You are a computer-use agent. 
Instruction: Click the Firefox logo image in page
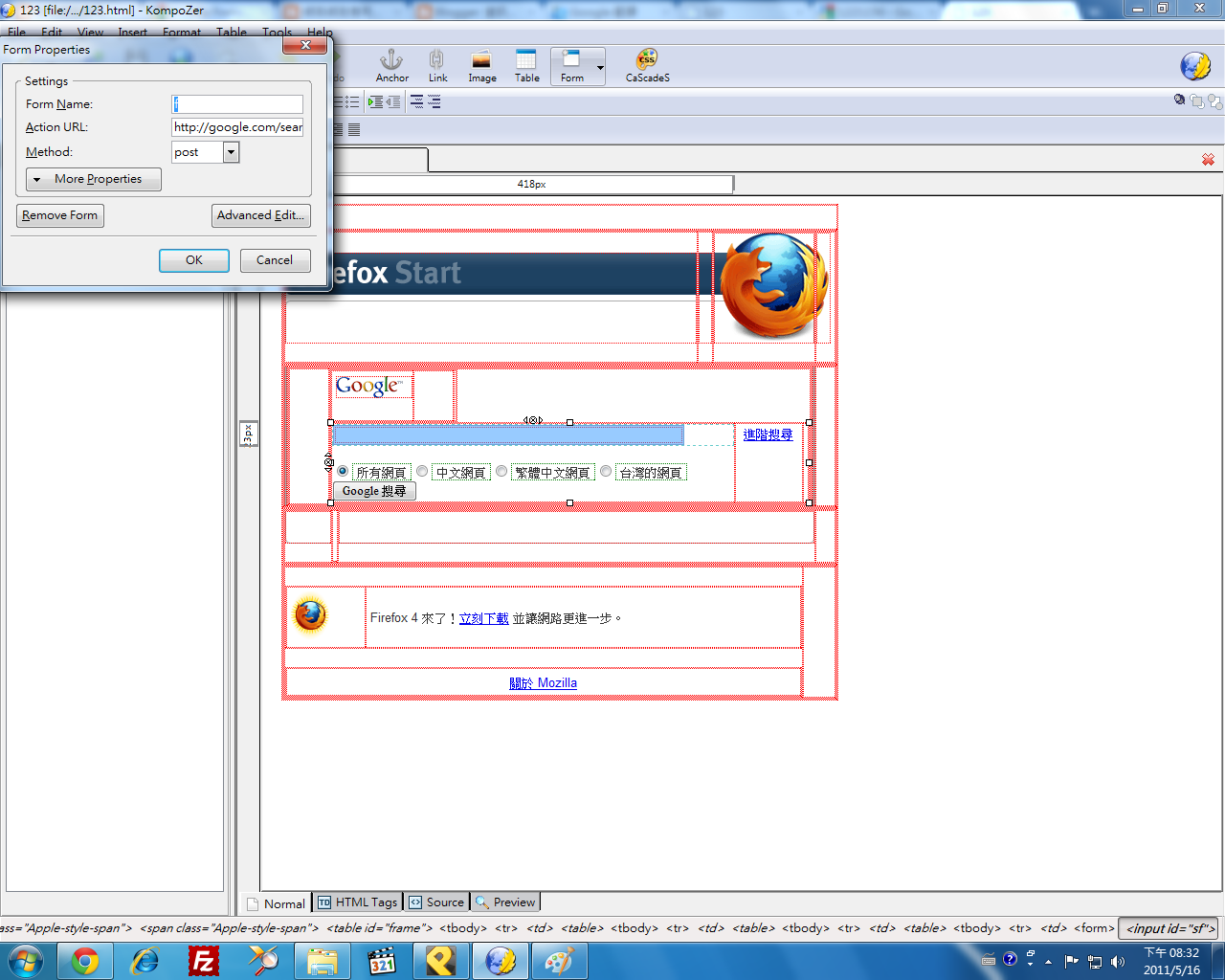coord(773,285)
